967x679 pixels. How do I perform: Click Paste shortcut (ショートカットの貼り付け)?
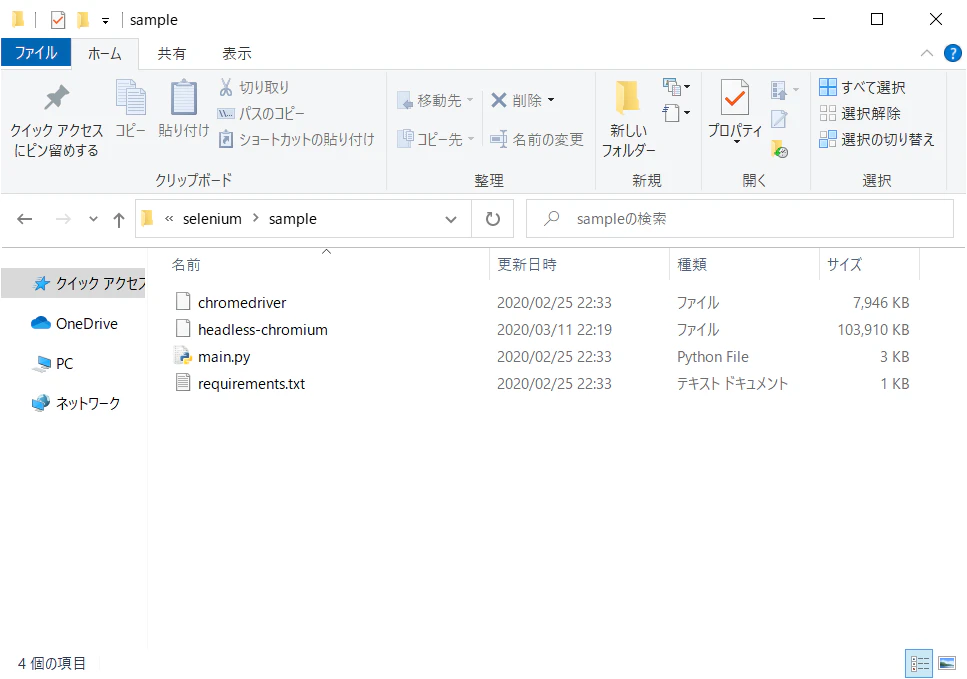click(297, 139)
